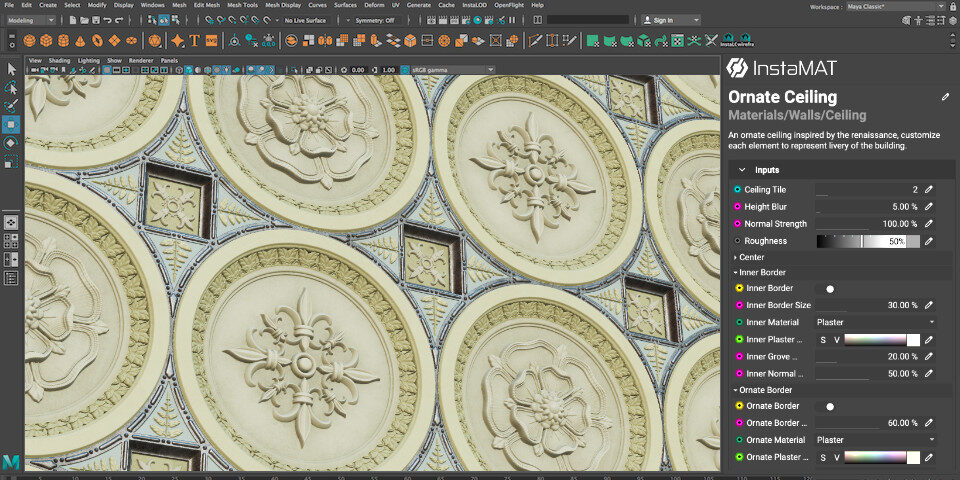Create a polygon cone from the shelf

[x=80, y=41]
